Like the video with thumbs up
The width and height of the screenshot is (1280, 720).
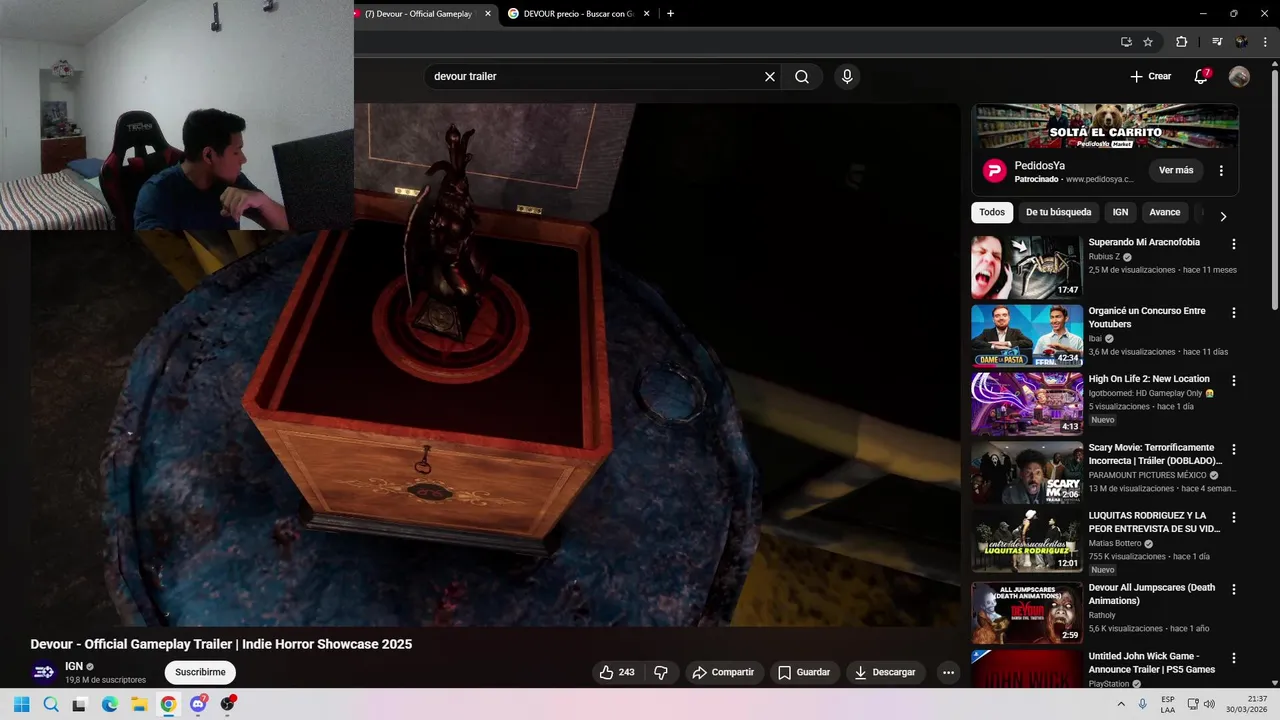(x=617, y=673)
